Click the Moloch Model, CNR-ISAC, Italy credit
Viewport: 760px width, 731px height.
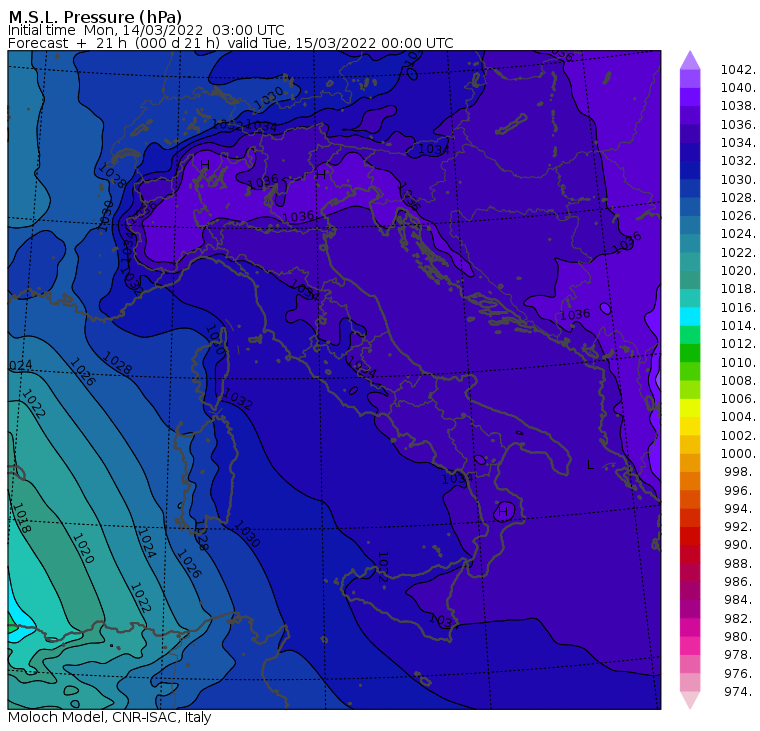(x=110, y=717)
